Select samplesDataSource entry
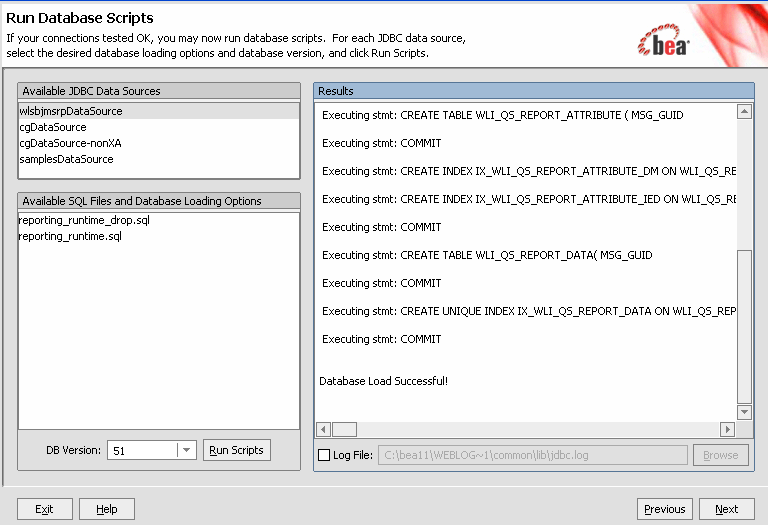The width and height of the screenshot is (768, 525). (159, 159)
